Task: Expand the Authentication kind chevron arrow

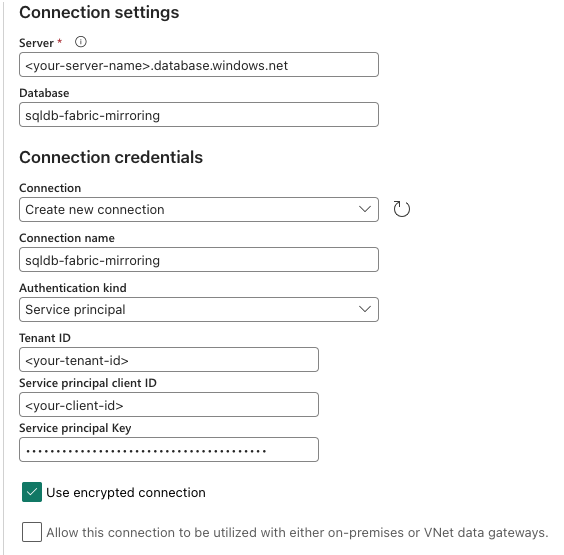Action: [x=365, y=309]
